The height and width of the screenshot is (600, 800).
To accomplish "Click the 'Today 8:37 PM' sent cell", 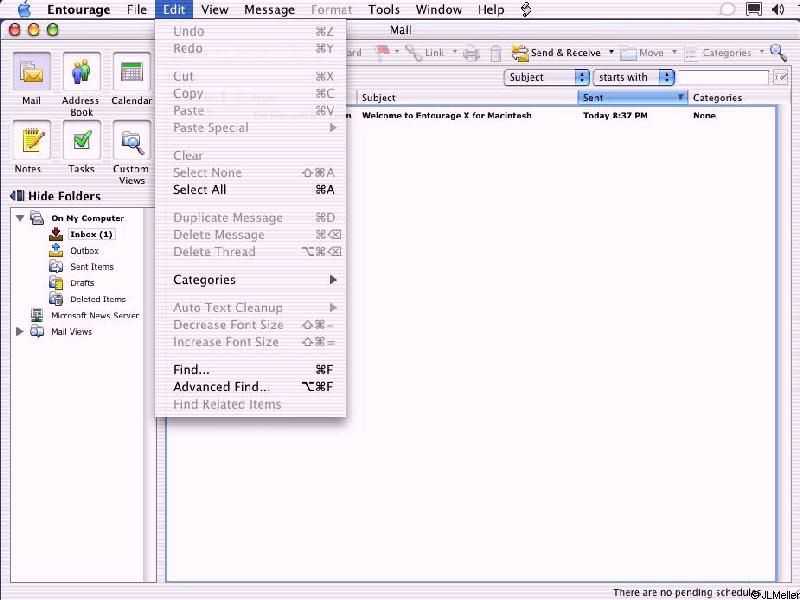I will 615,115.
